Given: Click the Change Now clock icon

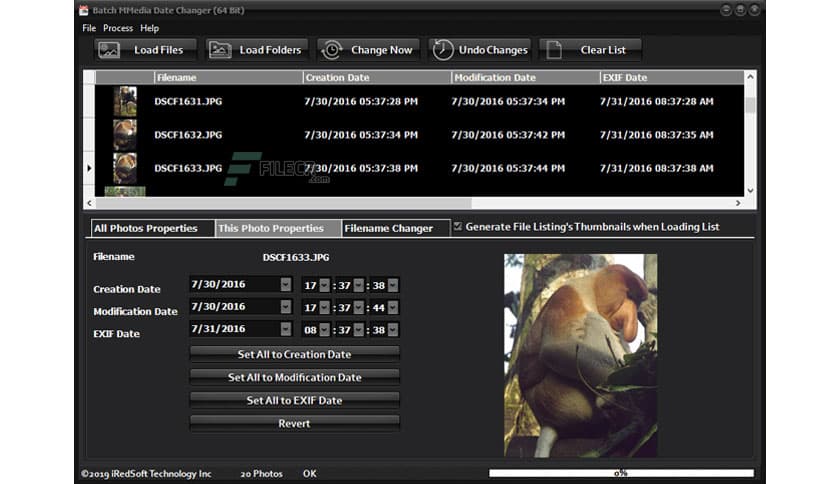Looking at the screenshot, I should point(332,50).
